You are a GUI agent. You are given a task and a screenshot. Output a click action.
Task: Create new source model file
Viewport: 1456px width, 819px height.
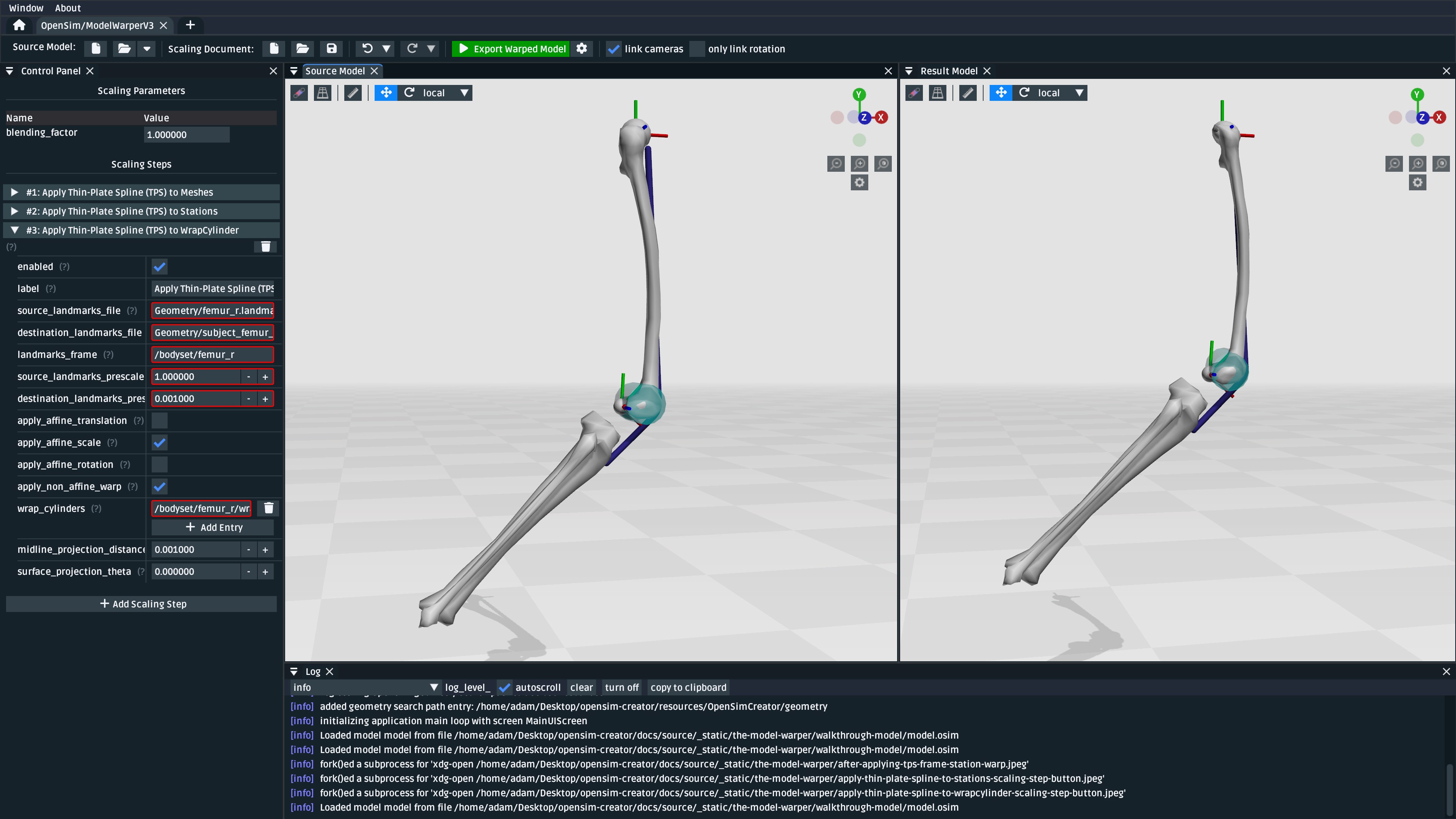(96, 49)
